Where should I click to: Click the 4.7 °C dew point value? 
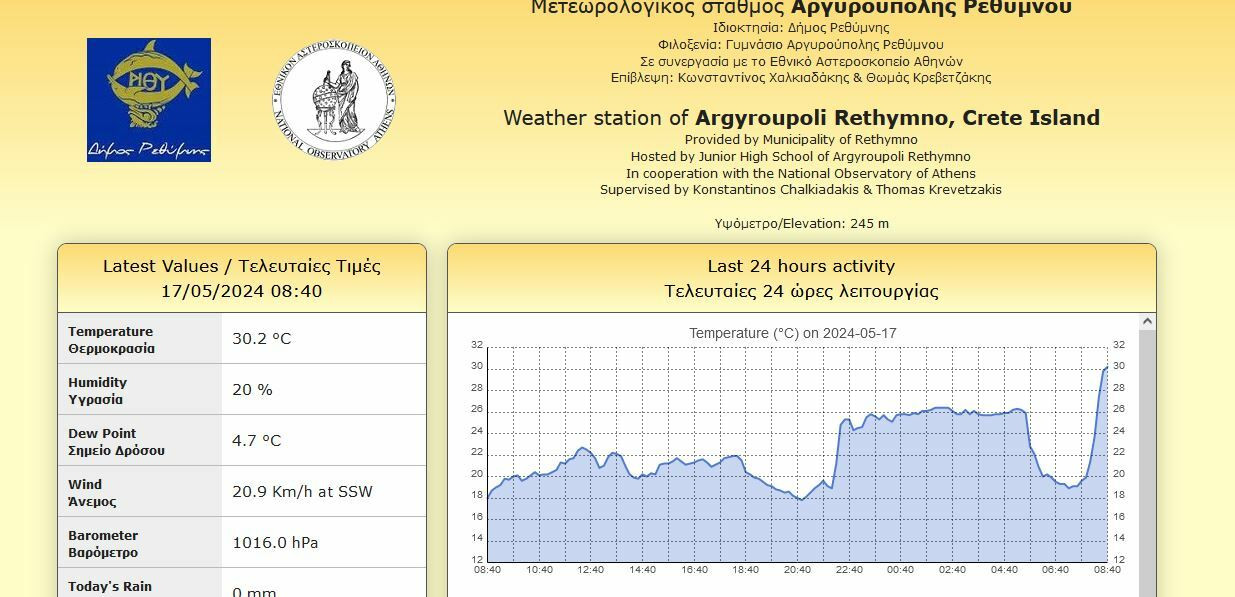tap(256, 441)
